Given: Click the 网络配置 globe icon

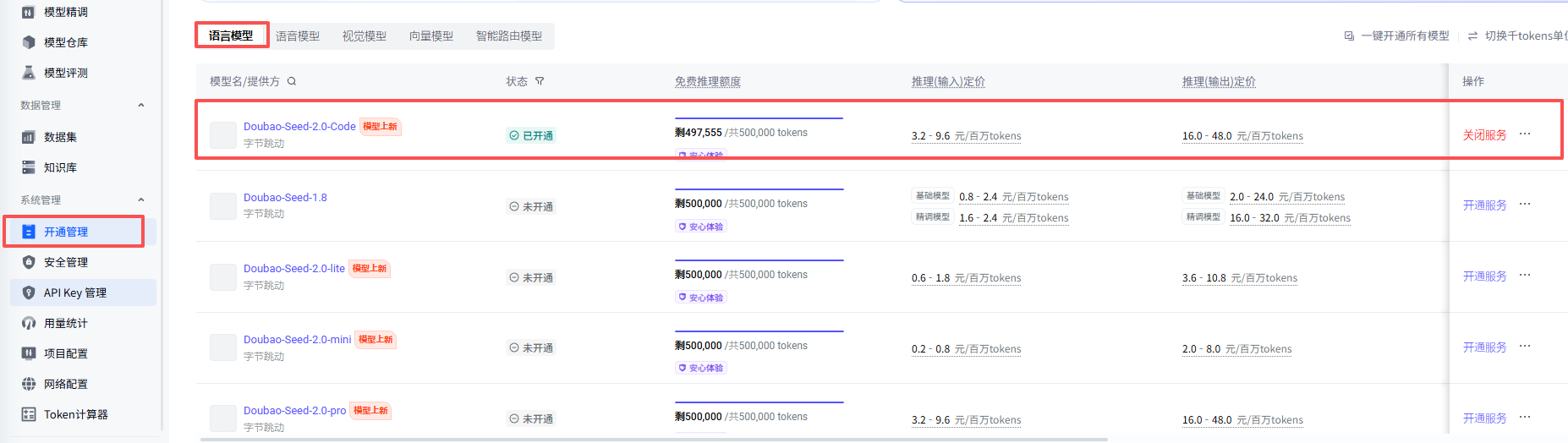Looking at the screenshot, I should (x=29, y=384).
